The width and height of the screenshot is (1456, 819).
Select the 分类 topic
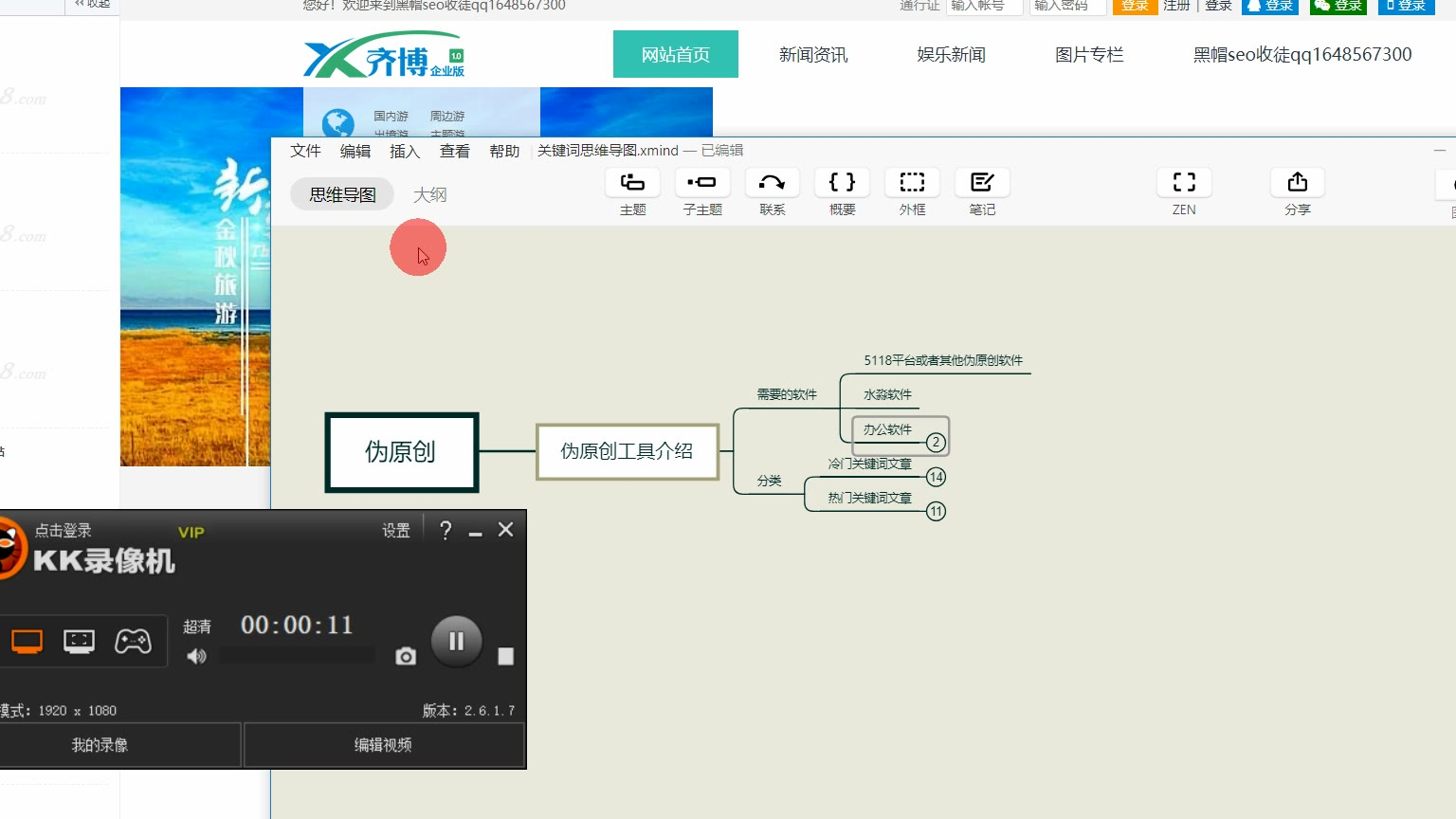point(770,481)
